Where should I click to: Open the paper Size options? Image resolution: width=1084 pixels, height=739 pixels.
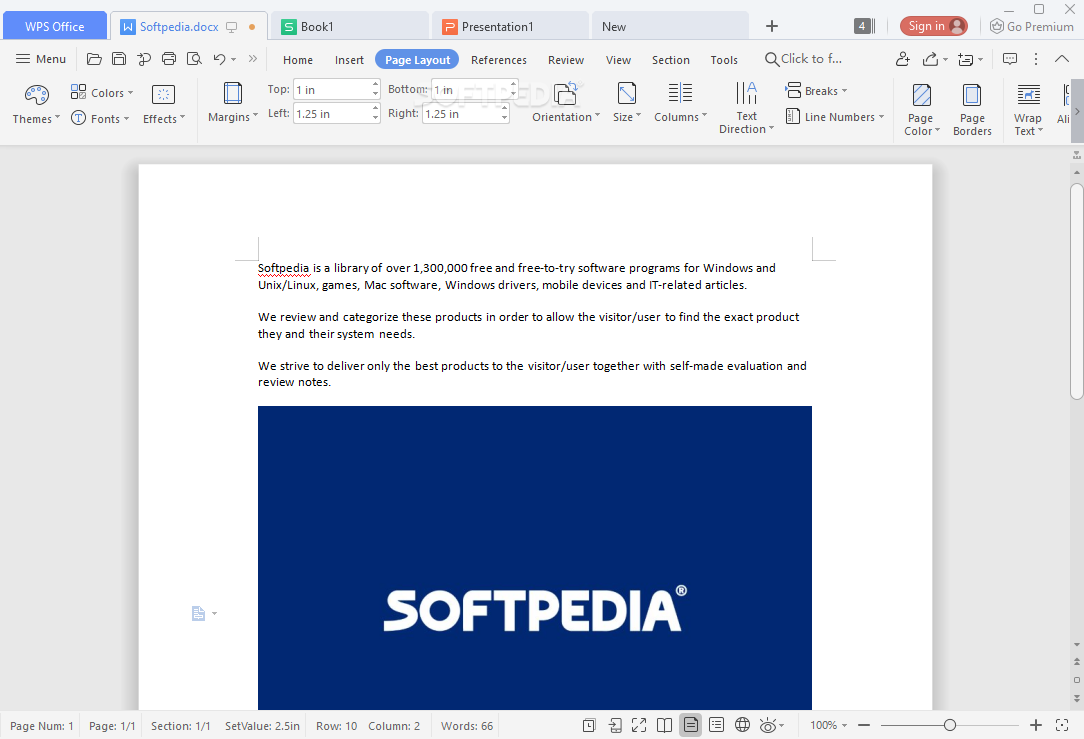626,103
